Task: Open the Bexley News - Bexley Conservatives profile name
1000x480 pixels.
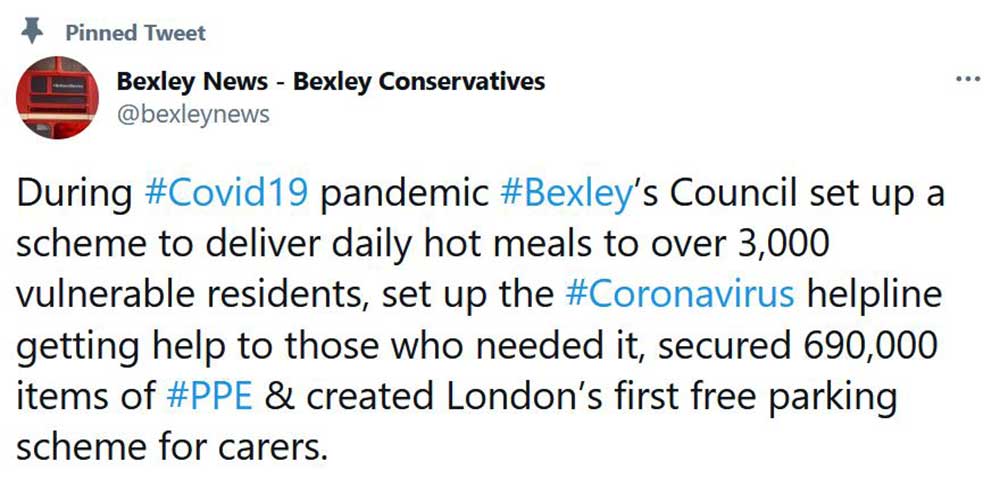Action: pyautogui.click(x=331, y=81)
